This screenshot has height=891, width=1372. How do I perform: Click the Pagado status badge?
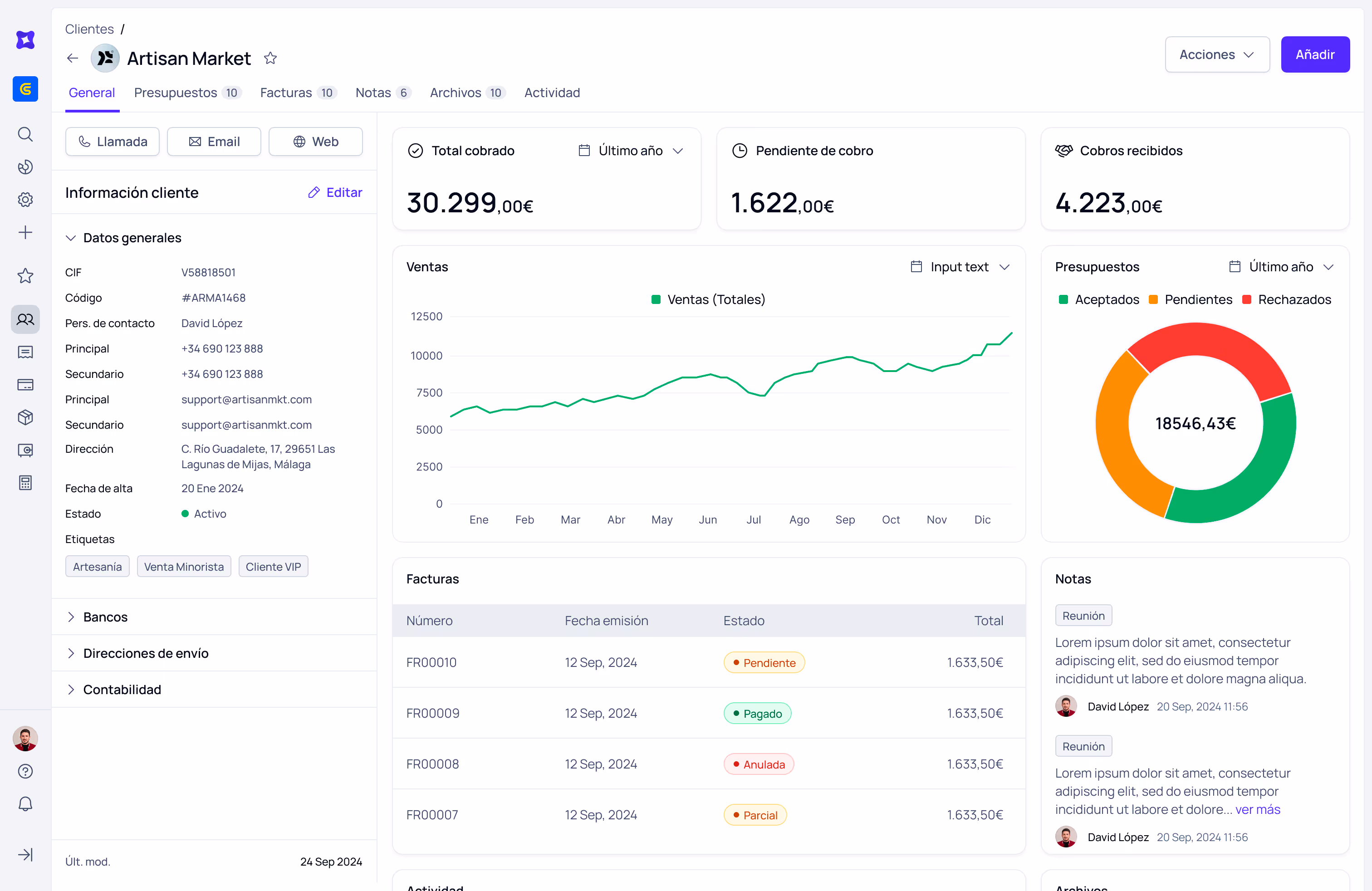(758, 714)
